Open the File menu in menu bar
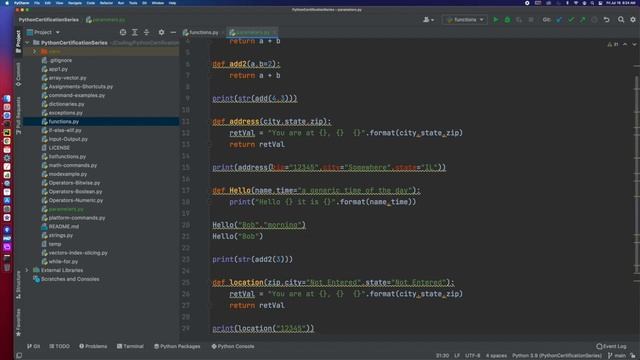Viewport: 640px width, 360px height. [x=37, y=3]
